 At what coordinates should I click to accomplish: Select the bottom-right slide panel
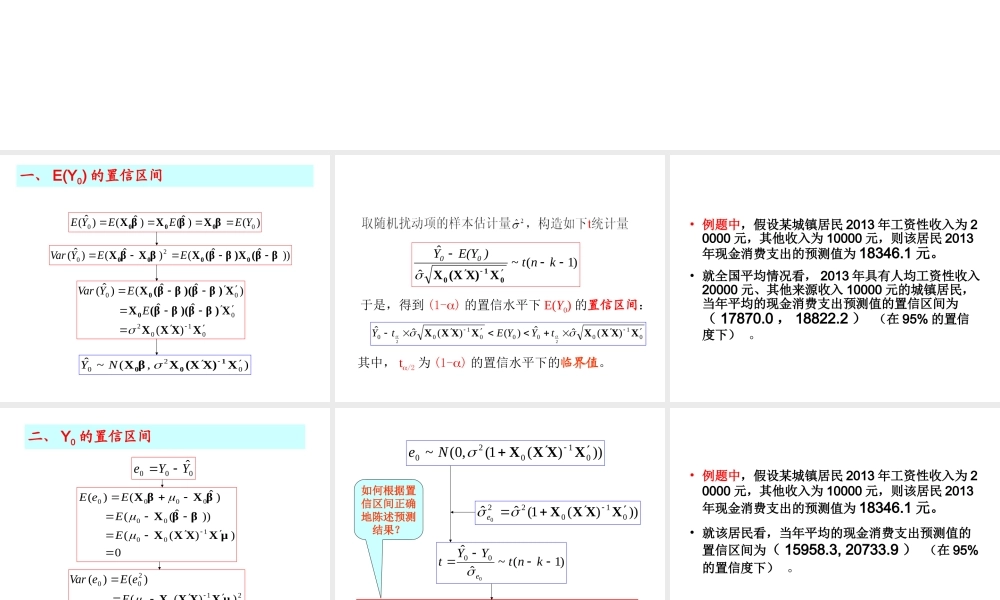click(x=835, y=500)
